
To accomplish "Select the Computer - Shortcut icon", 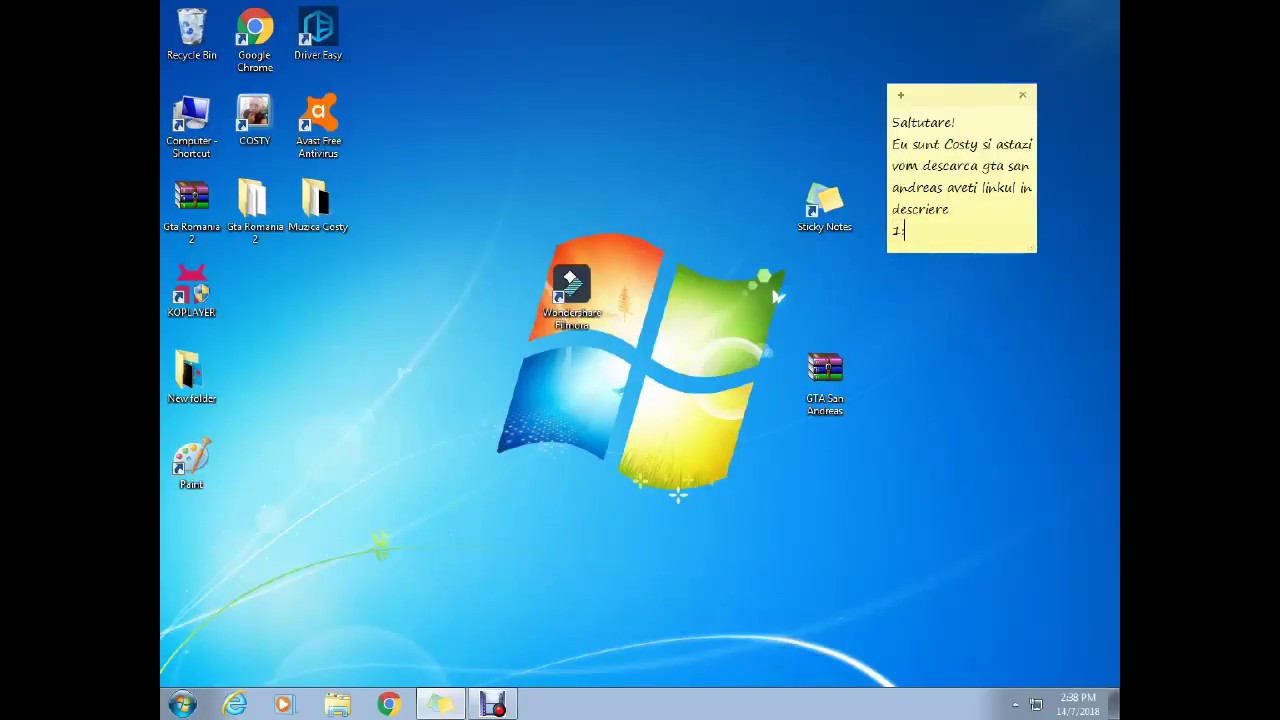I will (191, 126).
